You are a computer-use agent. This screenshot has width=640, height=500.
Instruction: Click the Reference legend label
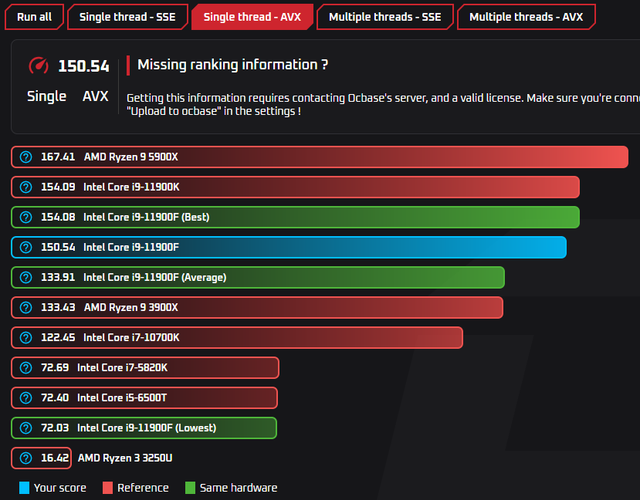[x=143, y=488]
